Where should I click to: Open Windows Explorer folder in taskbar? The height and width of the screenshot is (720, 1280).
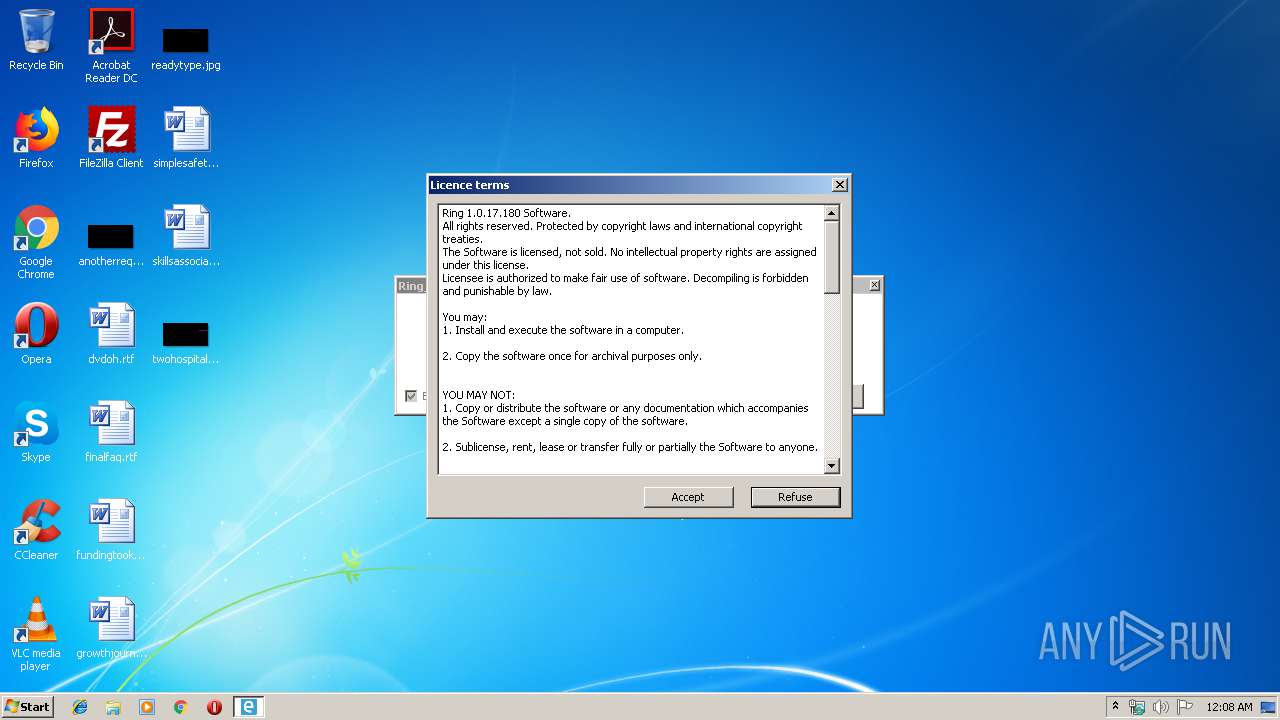tap(113, 707)
